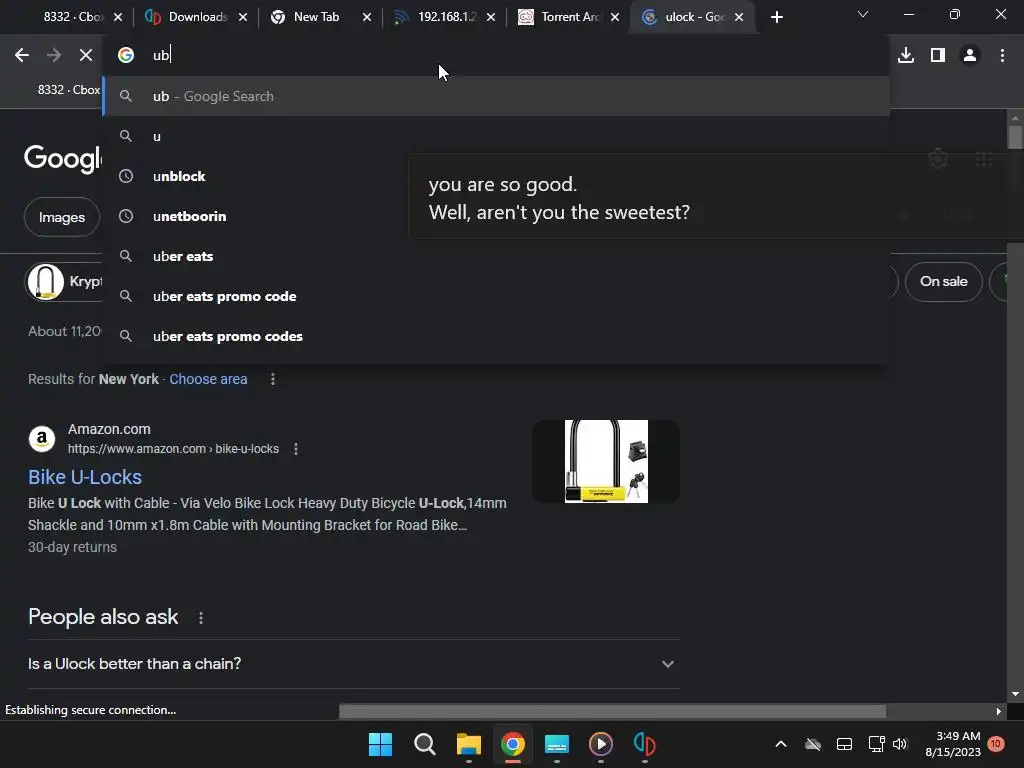The image size is (1024, 768).
Task: Open the 8332 Cbox bookmark
Action: (x=68, y=89)
